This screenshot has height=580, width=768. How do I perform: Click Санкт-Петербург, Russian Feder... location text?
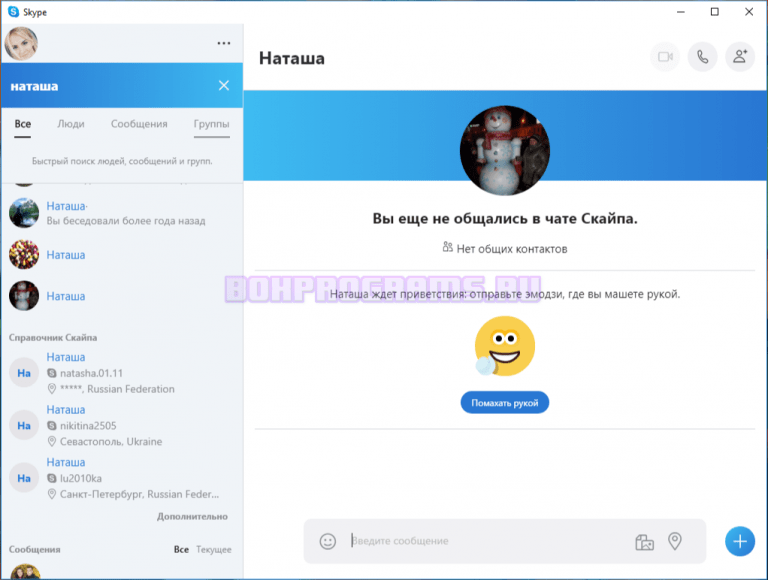(x=139, y=494)
